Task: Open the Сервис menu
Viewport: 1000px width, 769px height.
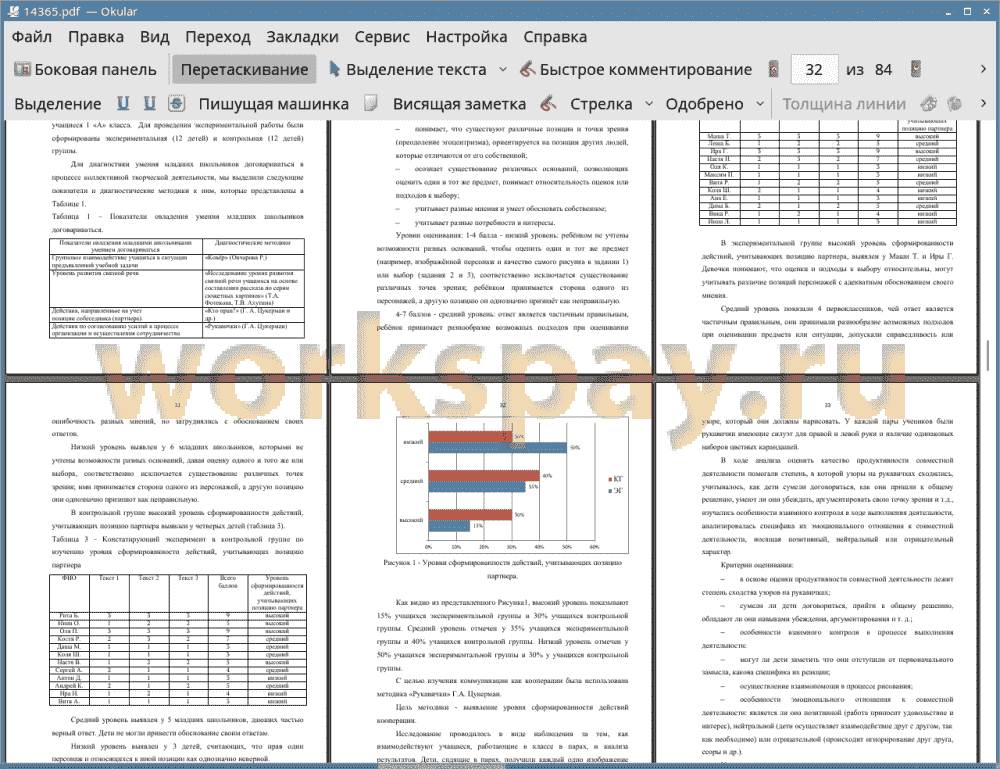Action: [x=382, y=37]
